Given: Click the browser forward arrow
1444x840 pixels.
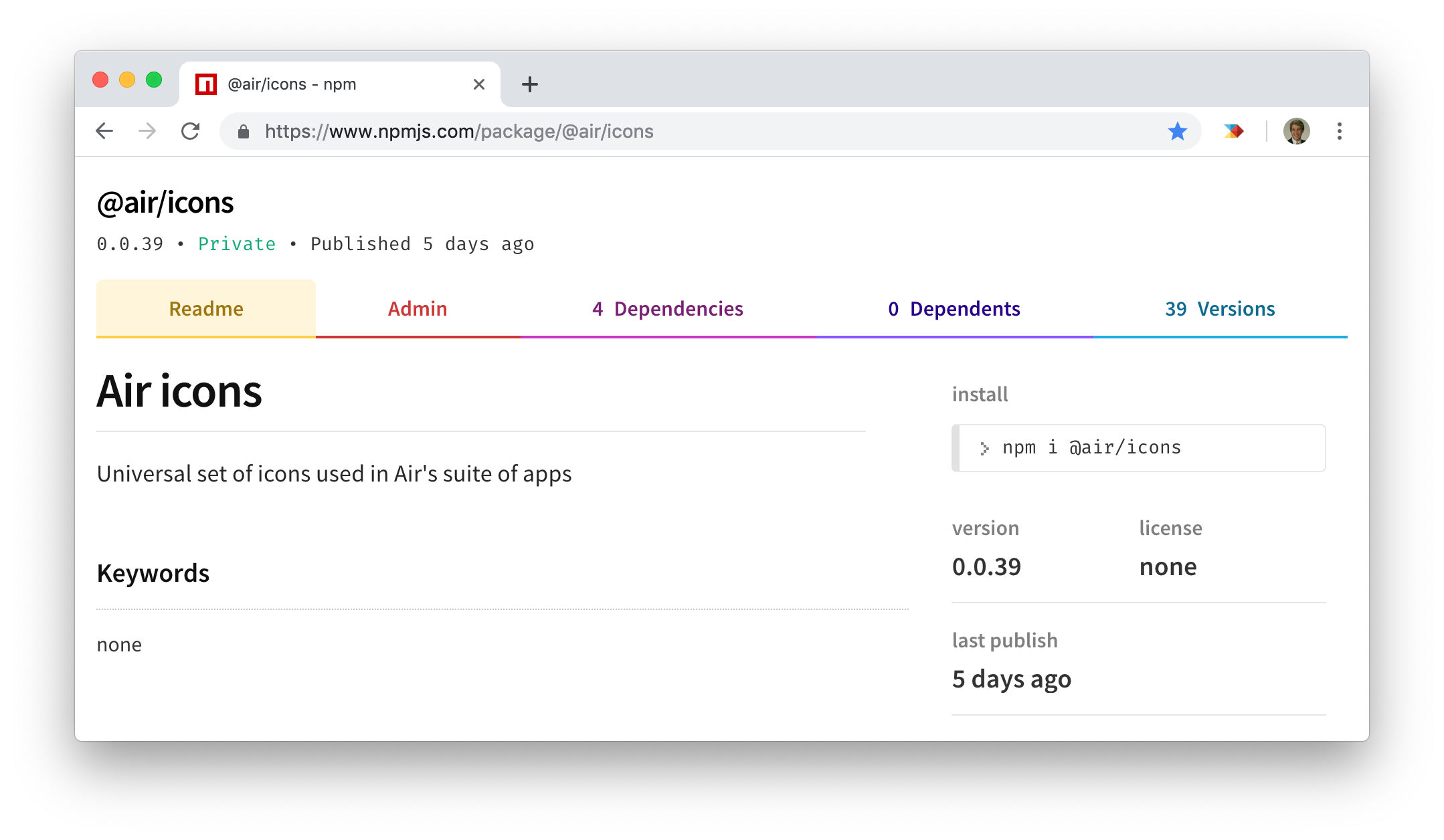Looking at the screenshot, I should coord(147,131).
